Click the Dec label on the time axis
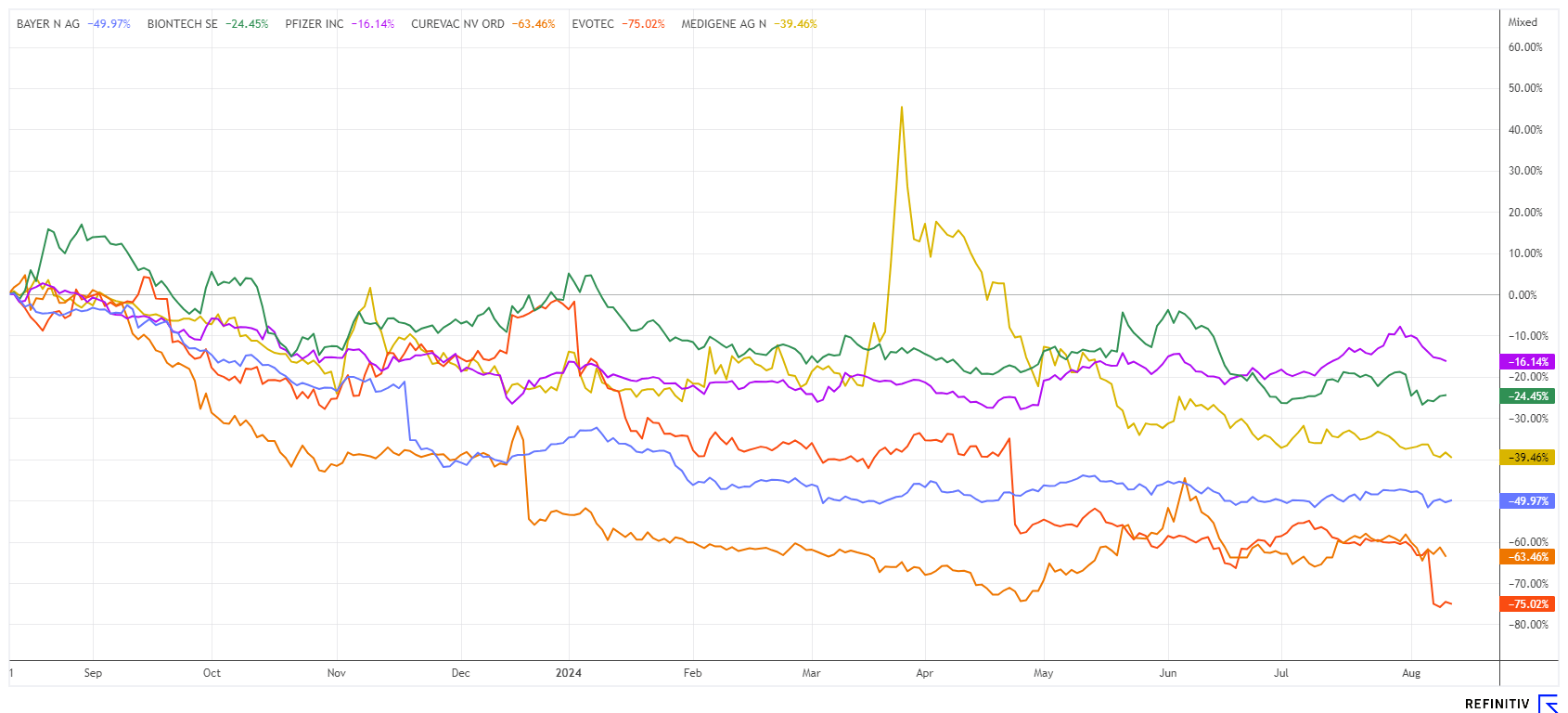Viewport: 1568px width, 713px height. (x=460, y=673)
